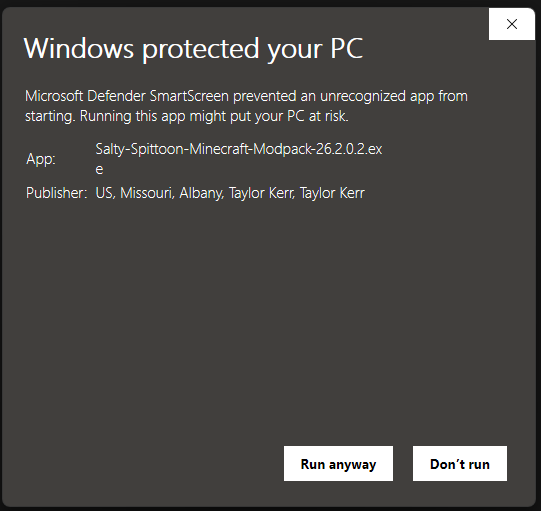Image resolution: width=541 pixels, height=511 pixels.
Task: Click 'PC' at the end of the heading
Action: (347, 48)
